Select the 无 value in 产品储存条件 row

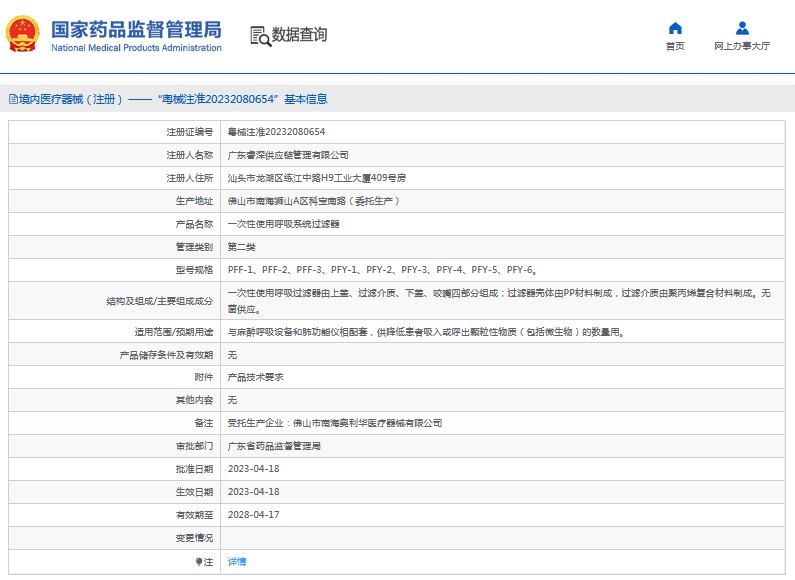tap(232, 355)
